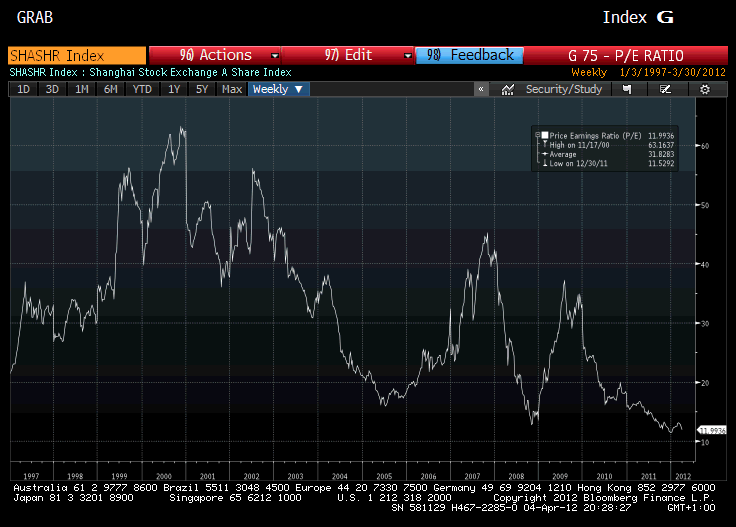Viewport: 736px width, 527px height.
Task: Click the date range 1/3/1997-3/30/2012
Action: point(673,72)
